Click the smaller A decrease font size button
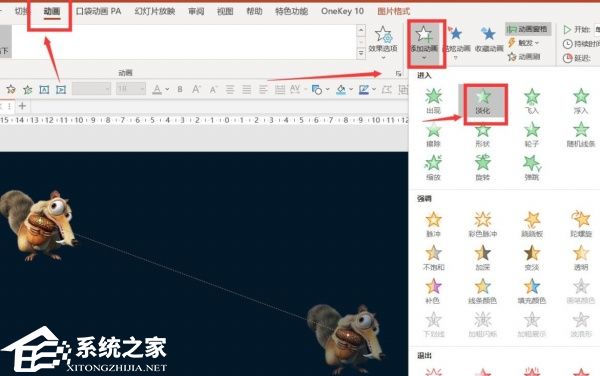This screenshot has height=376, width=600. click(x=213, y=90)
